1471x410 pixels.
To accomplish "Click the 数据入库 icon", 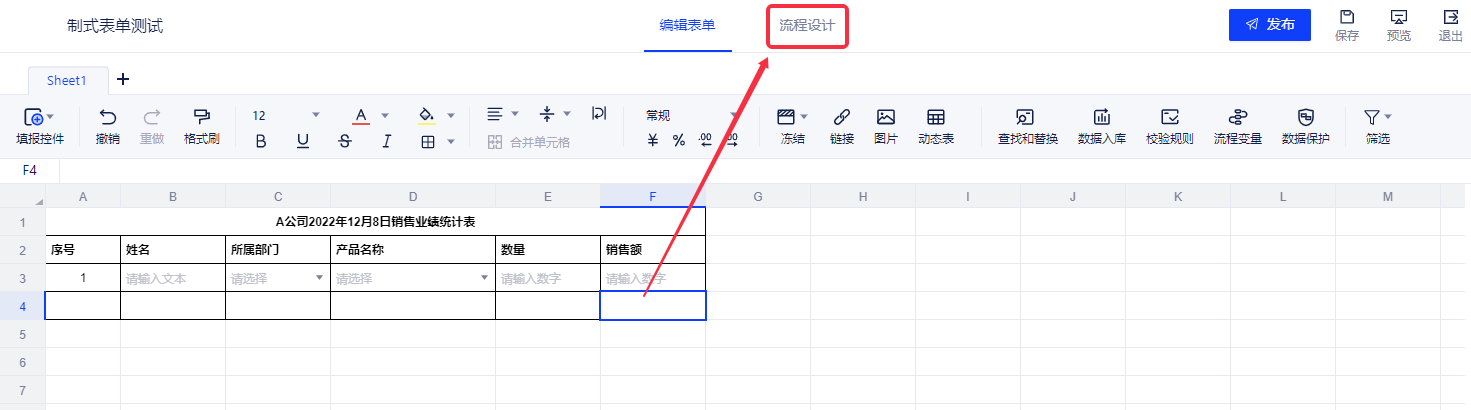I will click(1101, 125).
